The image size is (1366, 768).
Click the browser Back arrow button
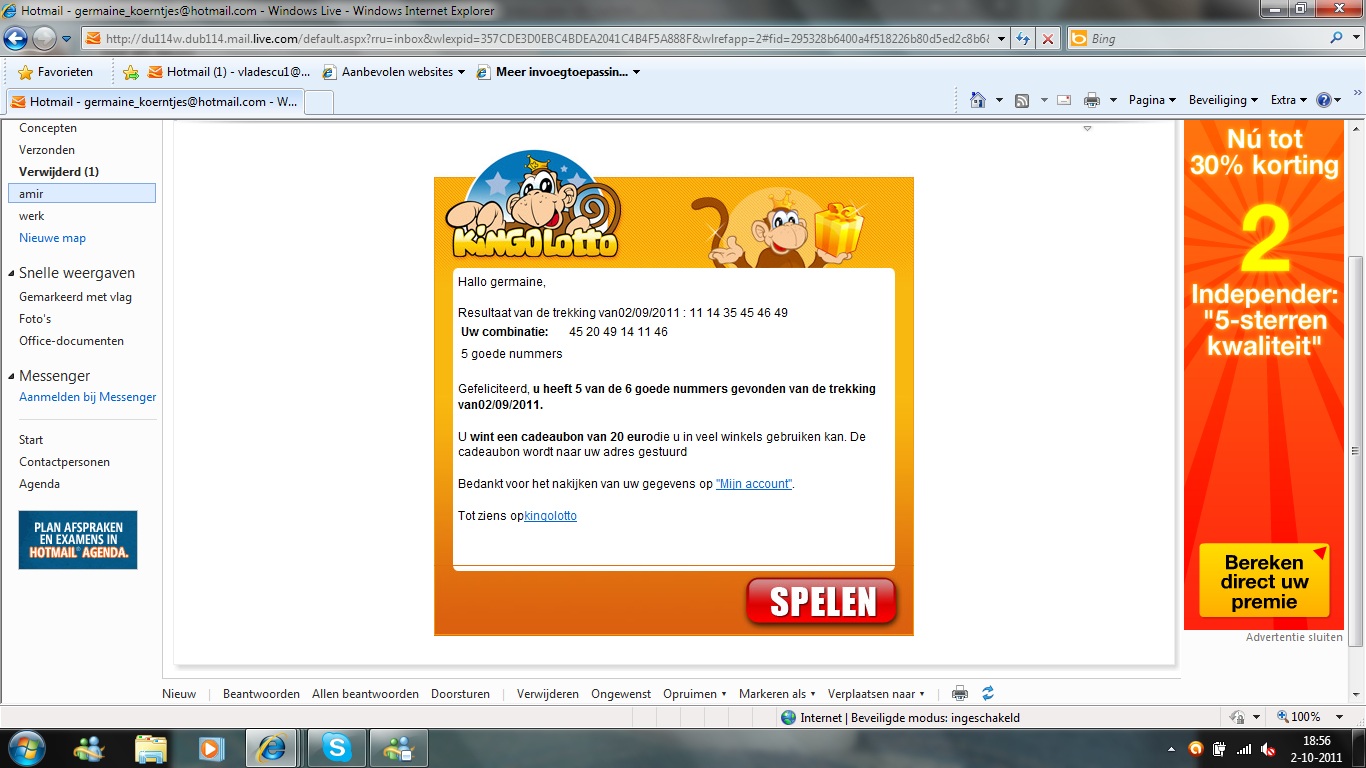(x=16, y=39)
